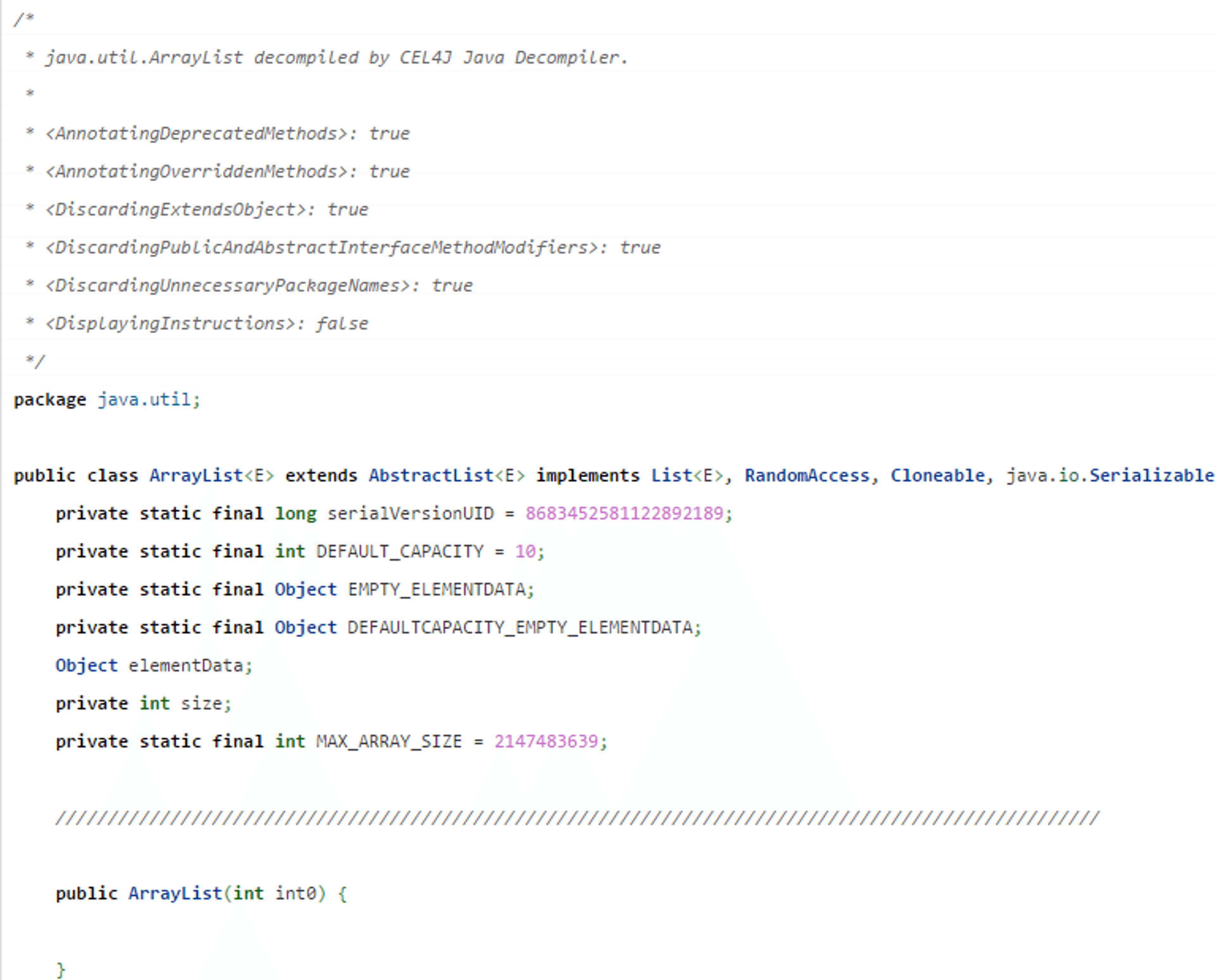Click the ArrayList class name in declaration

coord(196,475)
